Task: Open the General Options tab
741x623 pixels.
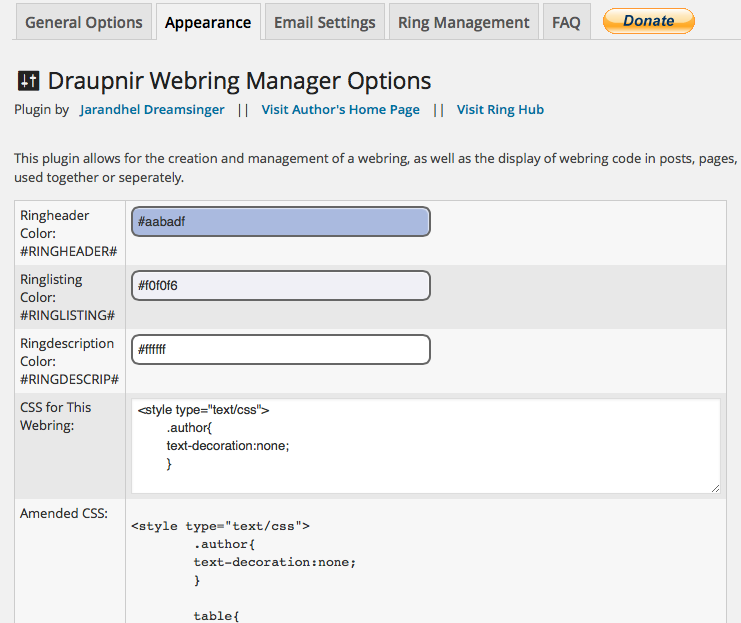Action: (x=84, y=22)
